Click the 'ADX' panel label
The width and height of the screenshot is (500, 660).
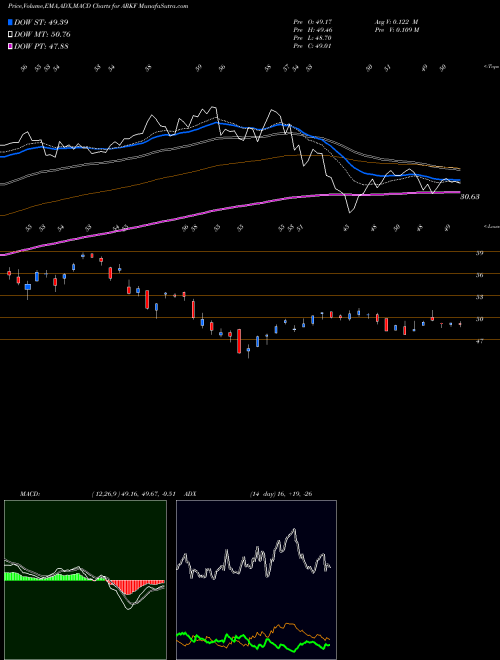190,494
